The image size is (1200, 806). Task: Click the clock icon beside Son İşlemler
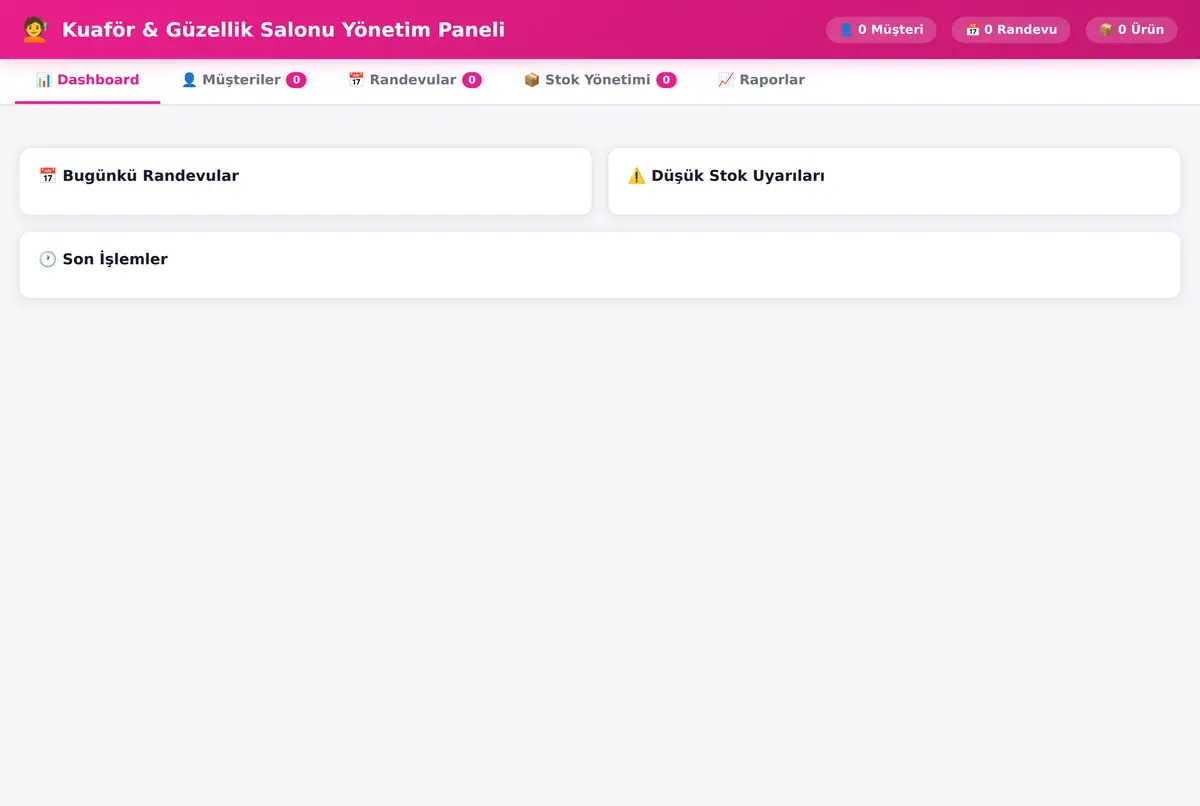(x=47, y=259)
